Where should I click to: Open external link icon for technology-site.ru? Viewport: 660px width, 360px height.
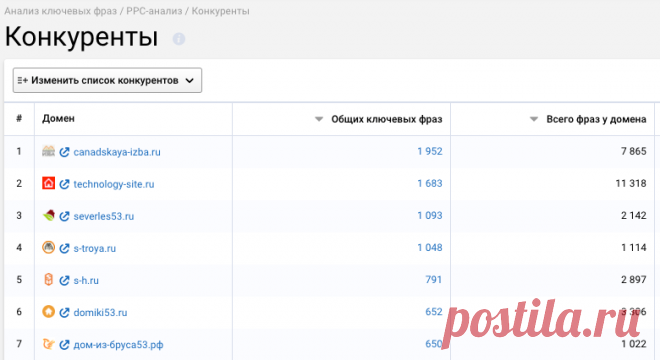[x=64, y=184]
